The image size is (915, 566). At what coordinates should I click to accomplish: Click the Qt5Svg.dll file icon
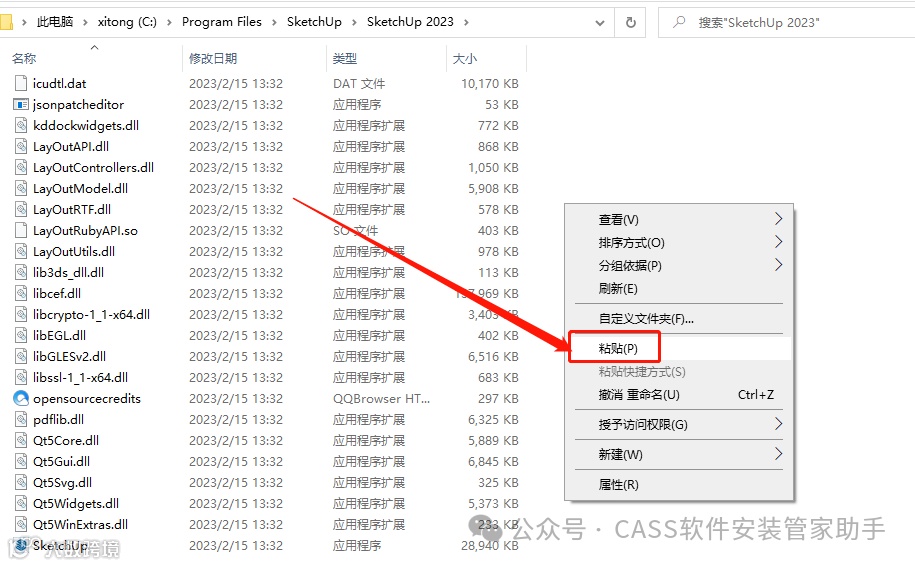click(21, 483)
